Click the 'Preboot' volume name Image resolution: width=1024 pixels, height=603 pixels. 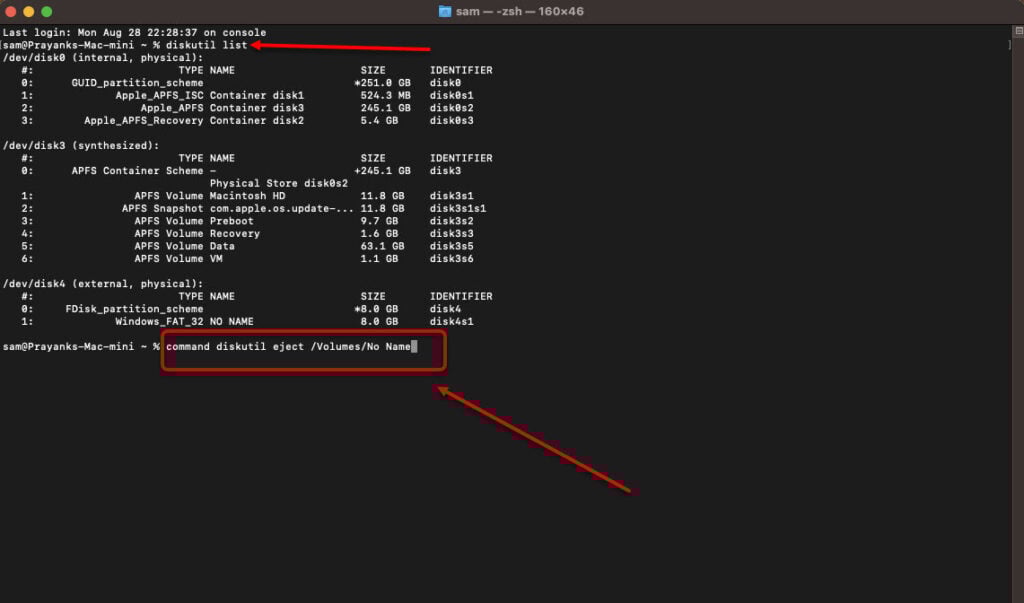[231, 221]
